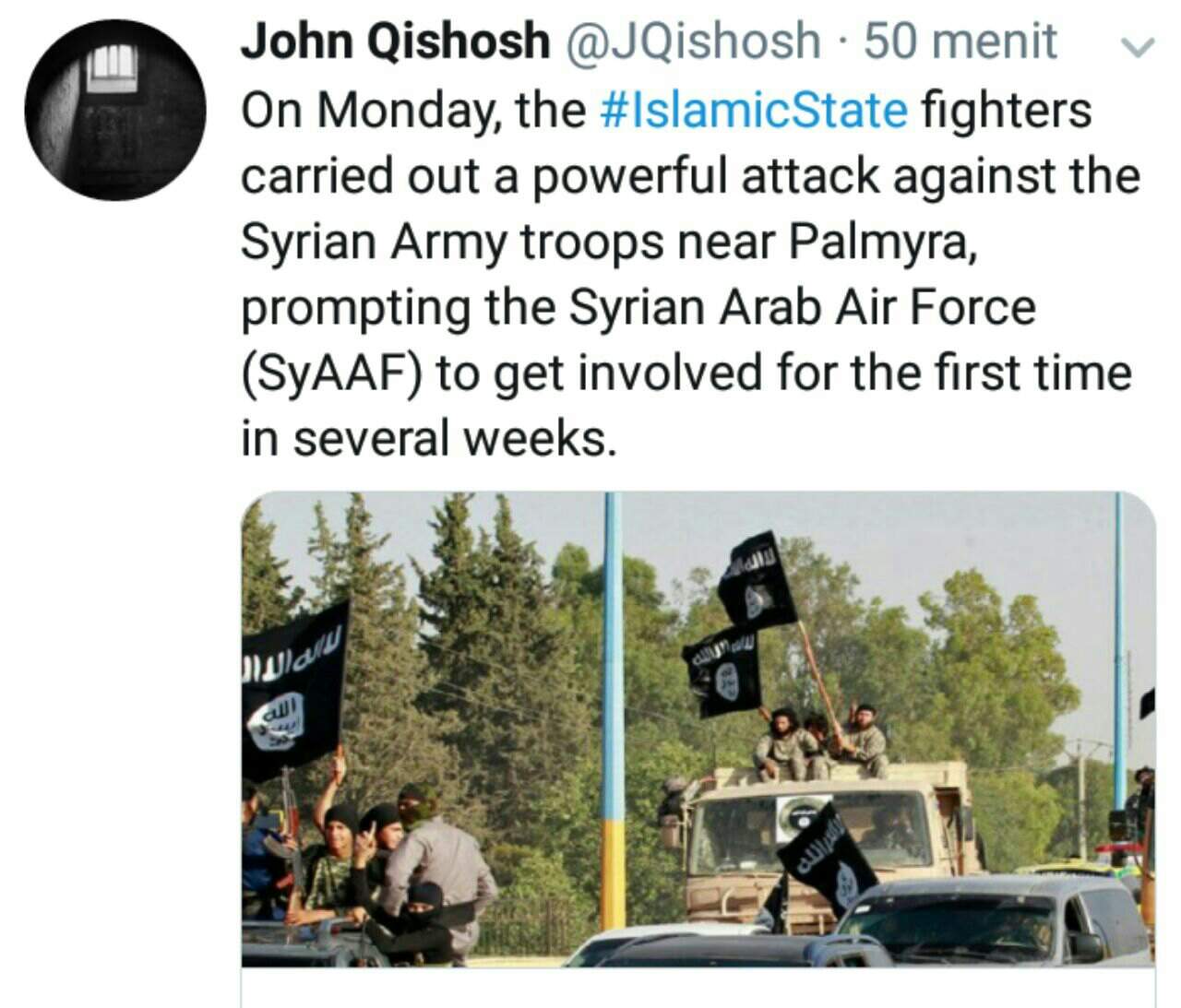Tap the phrase Syrian Arab Air Force
1181x1008 pixels.
point(802,307)
